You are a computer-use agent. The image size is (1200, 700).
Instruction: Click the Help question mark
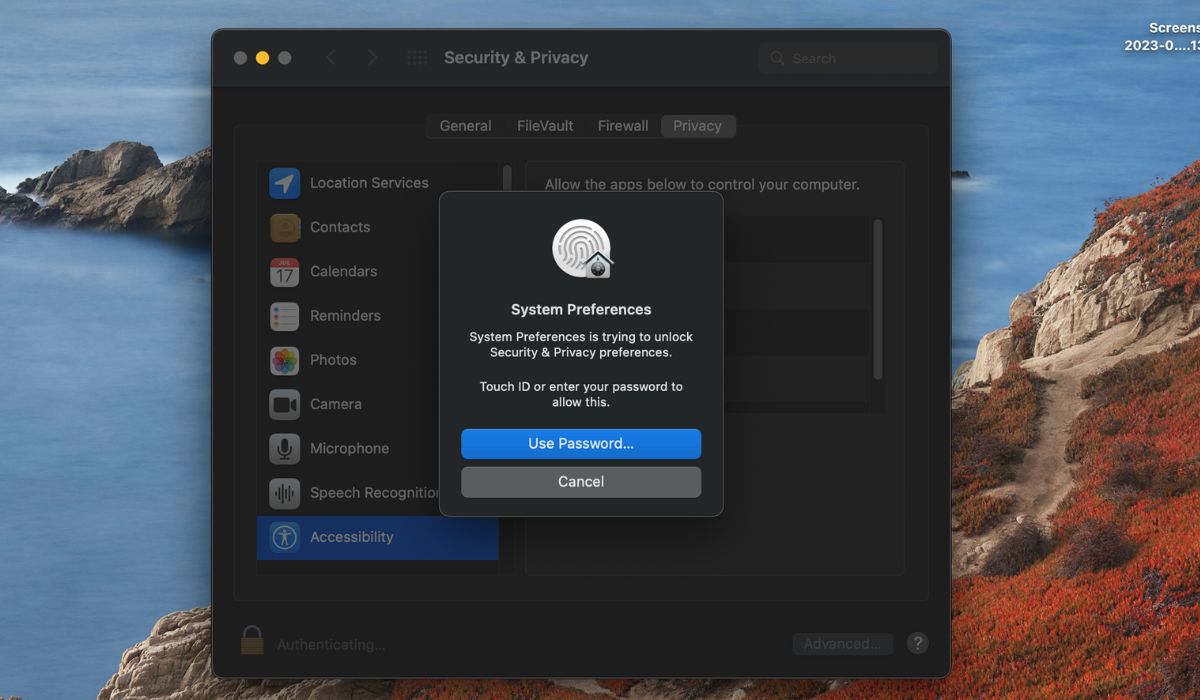coord(917,643)
